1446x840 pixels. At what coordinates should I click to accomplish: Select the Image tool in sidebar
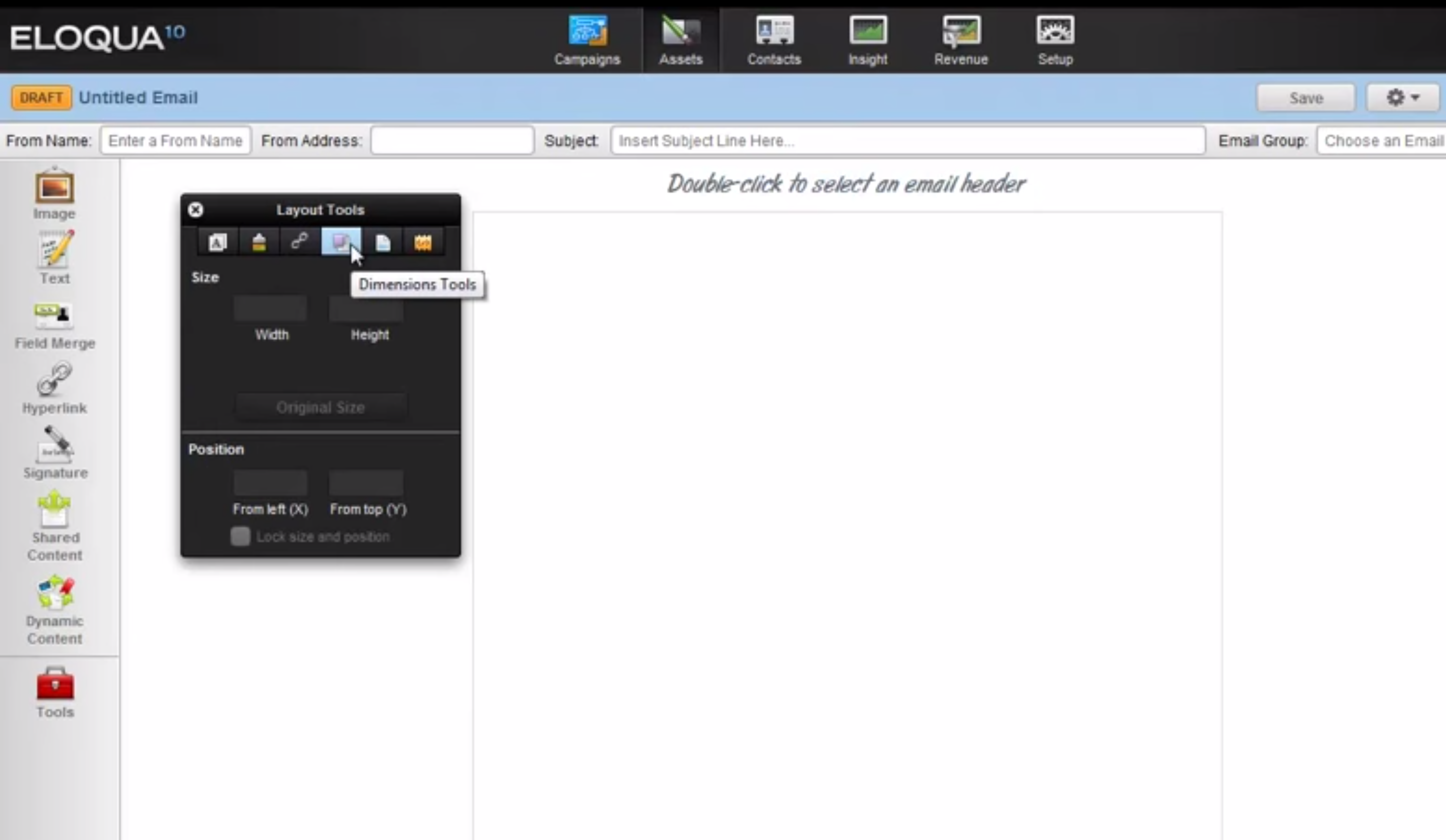click(54, 193)
